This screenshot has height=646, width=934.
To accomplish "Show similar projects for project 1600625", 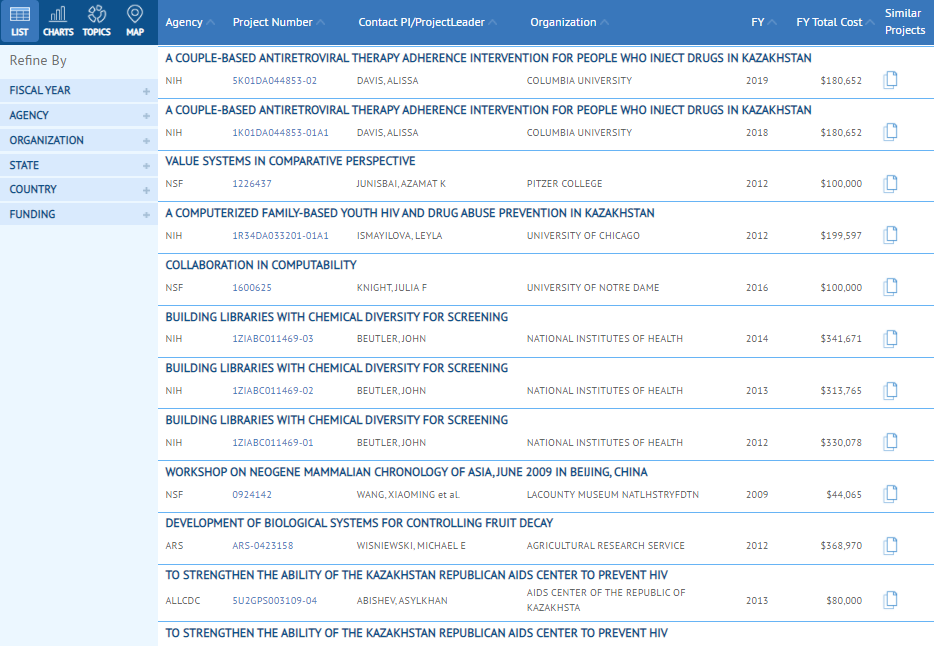I will (x=890, y=287).
